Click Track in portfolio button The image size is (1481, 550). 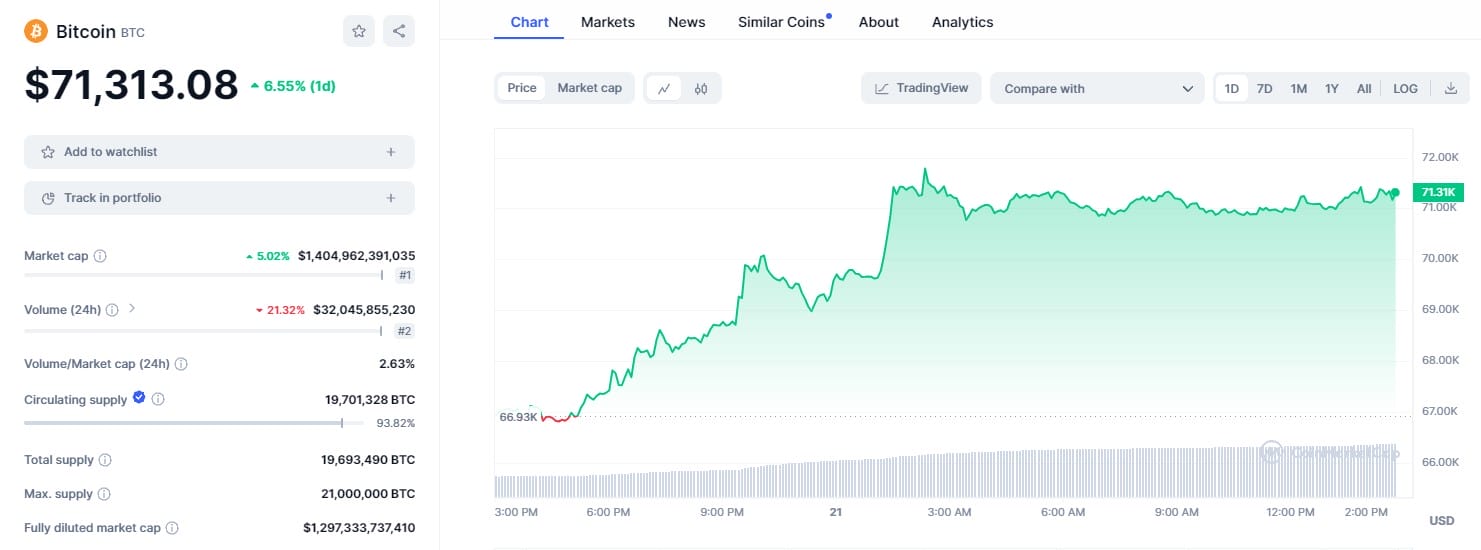219,198
